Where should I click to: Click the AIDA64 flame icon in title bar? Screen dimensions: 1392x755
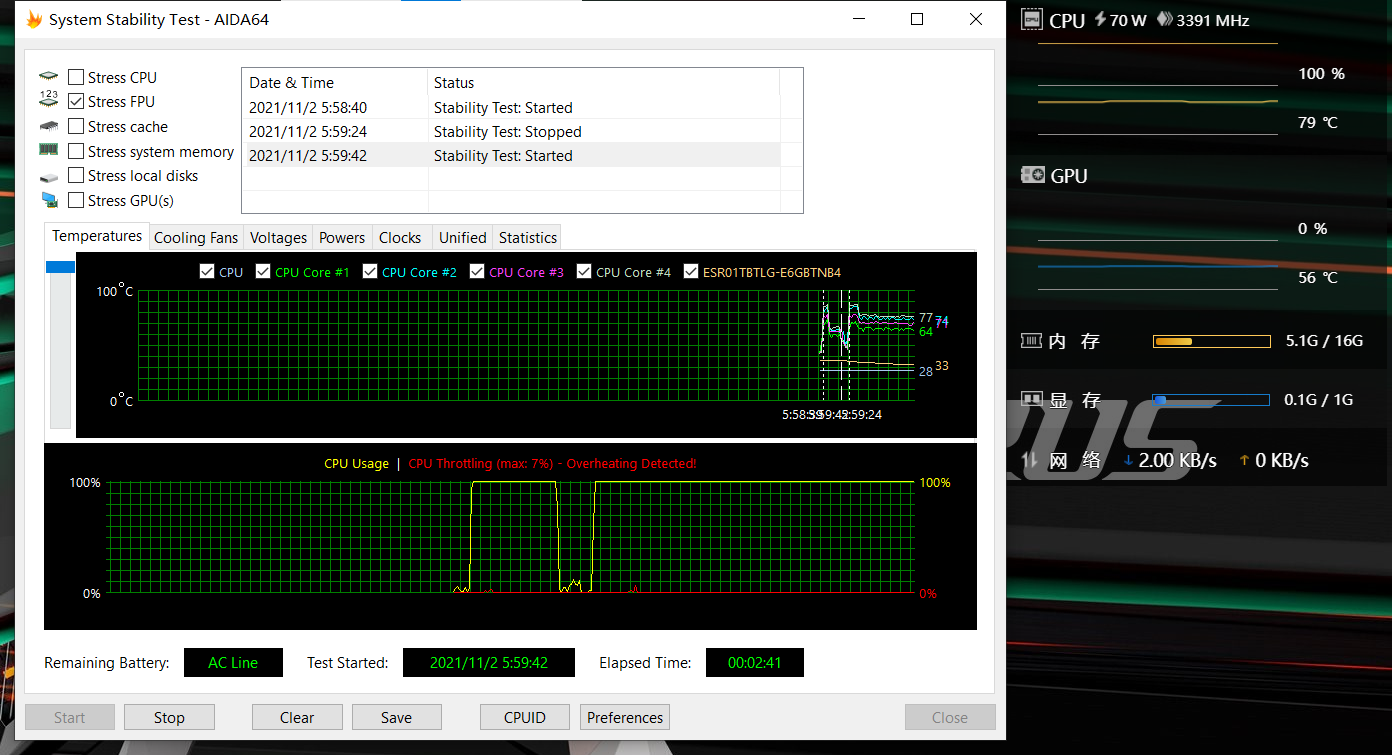pyautogui.click(x=34, y=20)
